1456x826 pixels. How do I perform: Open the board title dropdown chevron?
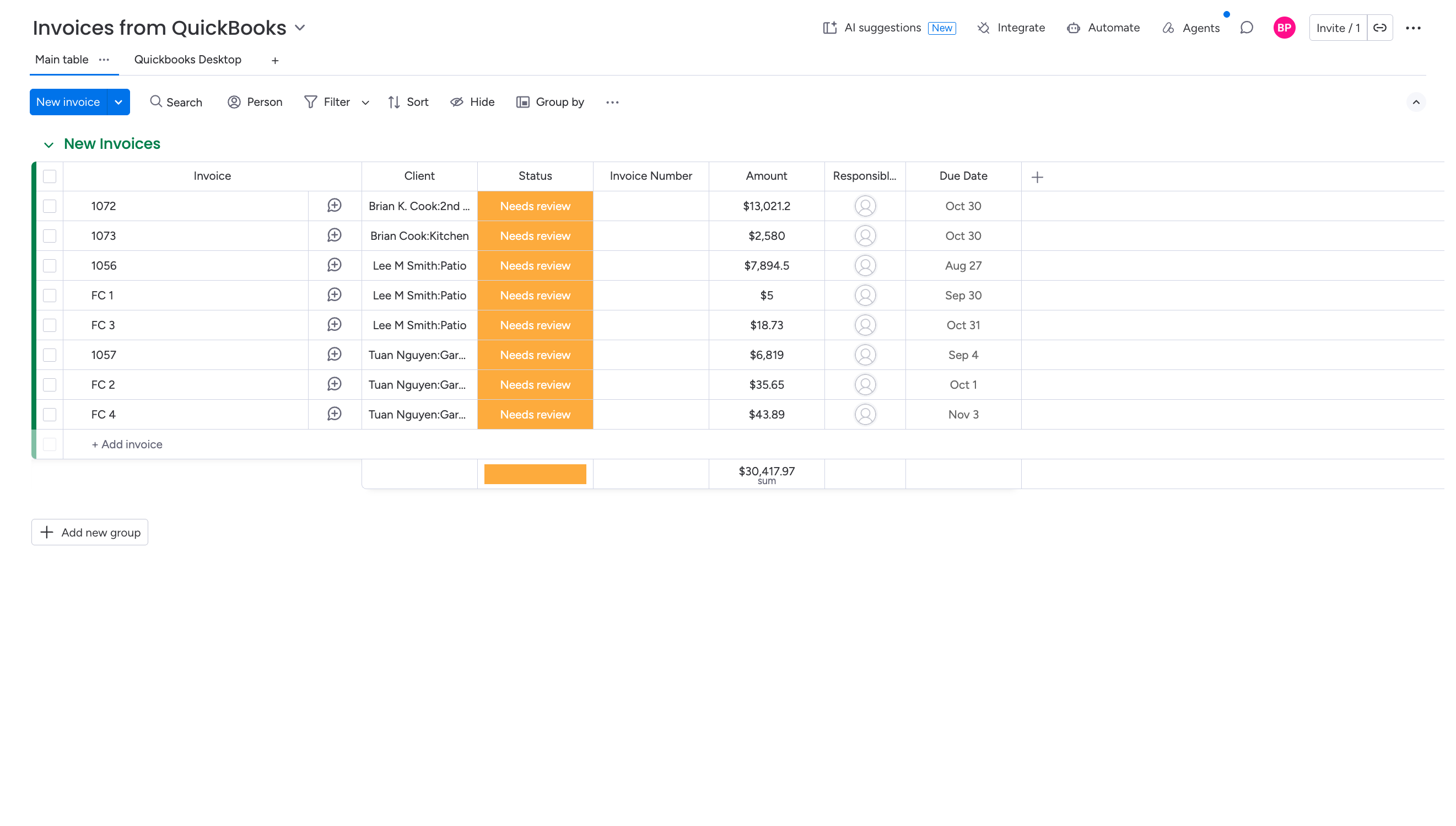300,28
